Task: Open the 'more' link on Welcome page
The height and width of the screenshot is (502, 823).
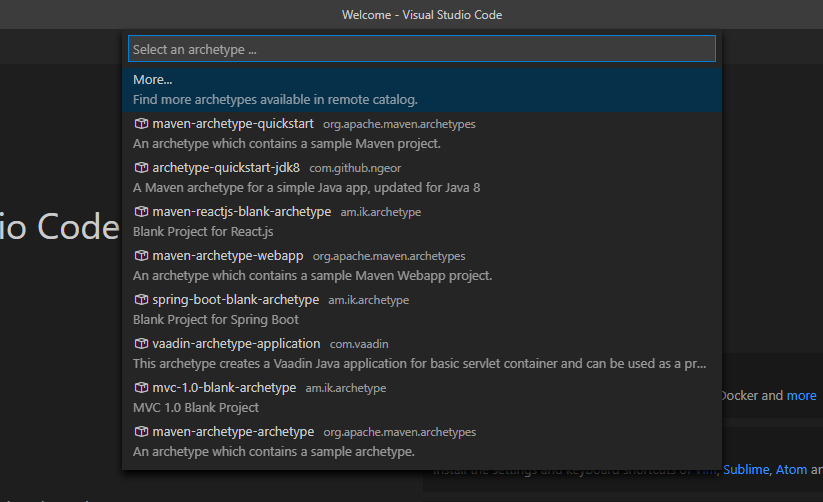Action: coord(801,395)
